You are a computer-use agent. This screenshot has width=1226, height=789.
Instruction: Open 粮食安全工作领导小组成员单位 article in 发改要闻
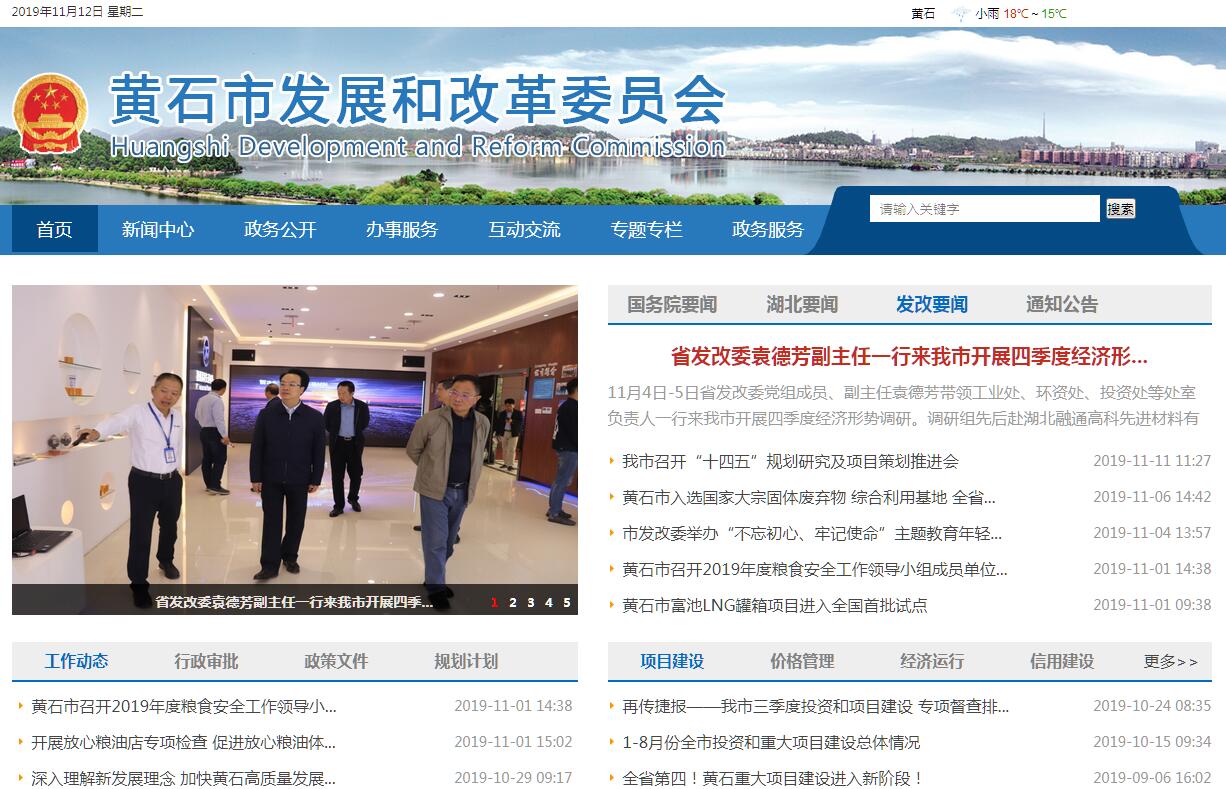pos(815,569)
